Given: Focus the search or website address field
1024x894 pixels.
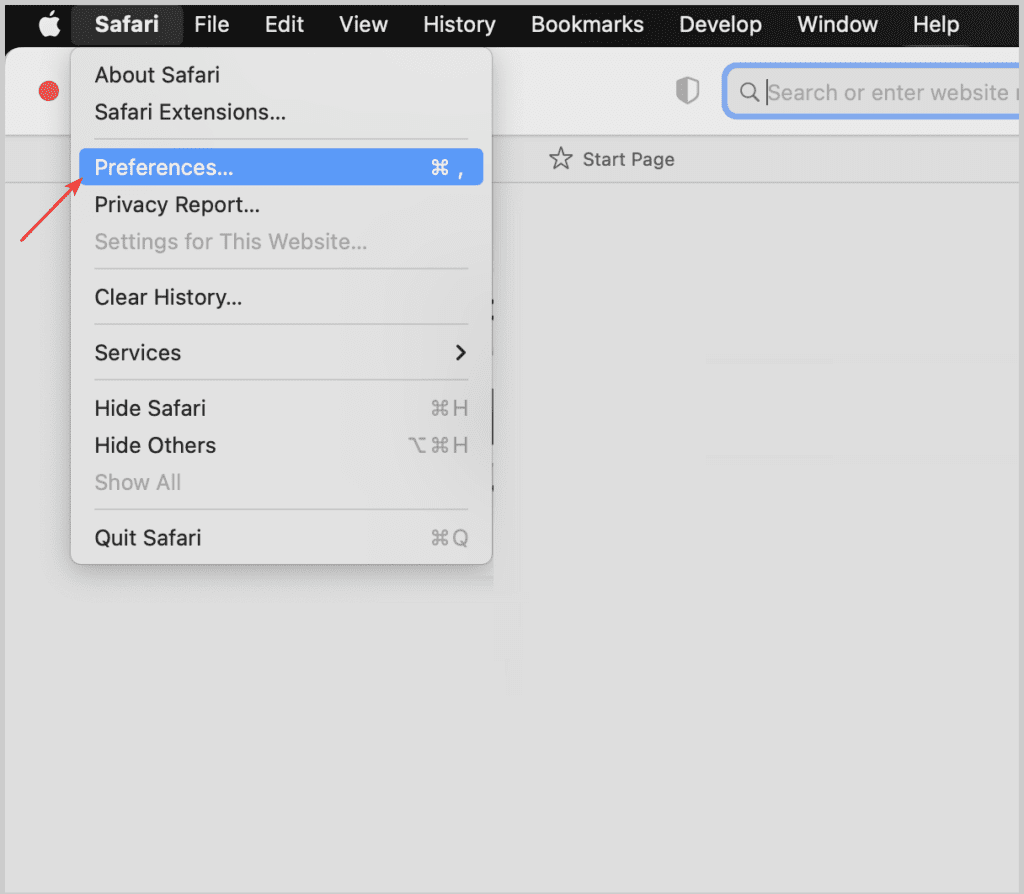Looking at the screenshot, I should (873, 92).
